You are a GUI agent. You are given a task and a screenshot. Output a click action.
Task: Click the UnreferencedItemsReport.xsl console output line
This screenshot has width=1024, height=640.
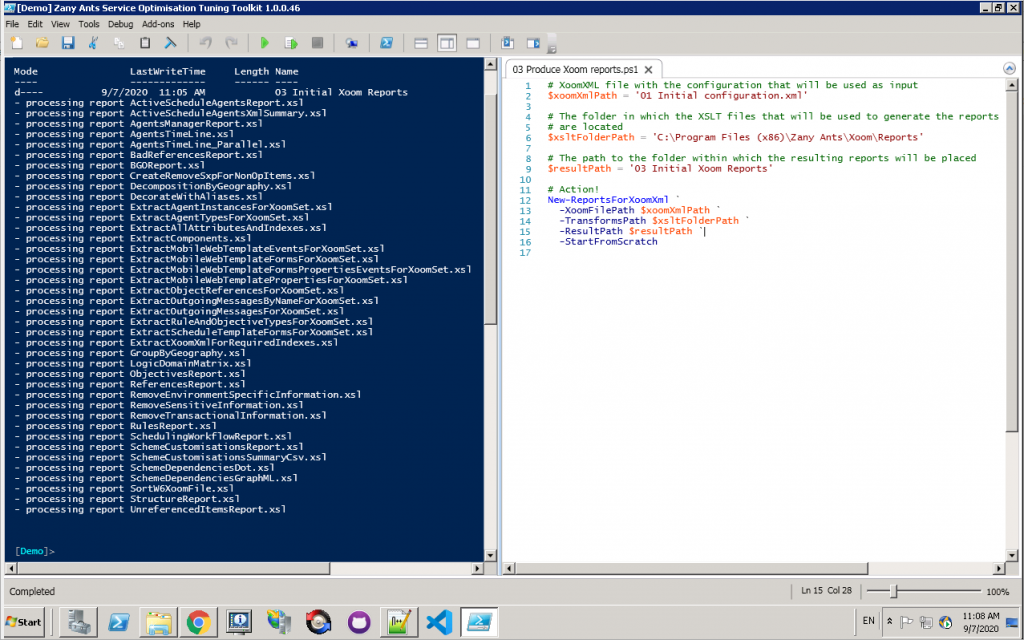point(150,509)
